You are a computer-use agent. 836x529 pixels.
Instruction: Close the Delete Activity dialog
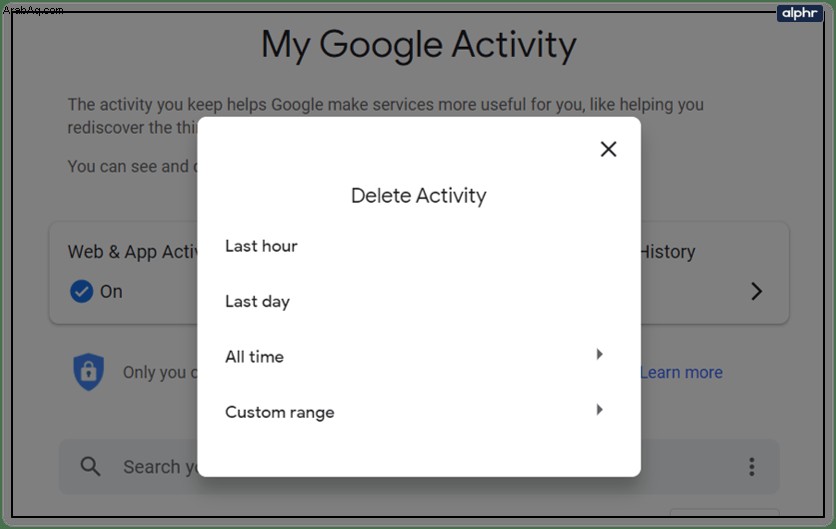point(608,149)
